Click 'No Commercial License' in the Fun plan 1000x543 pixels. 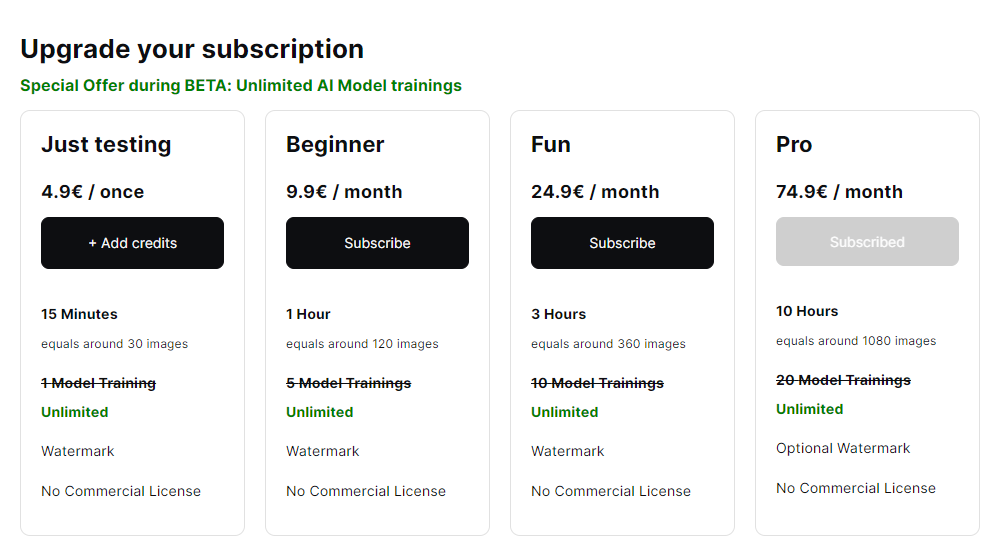pyautogui.click(x=611, y=491)
